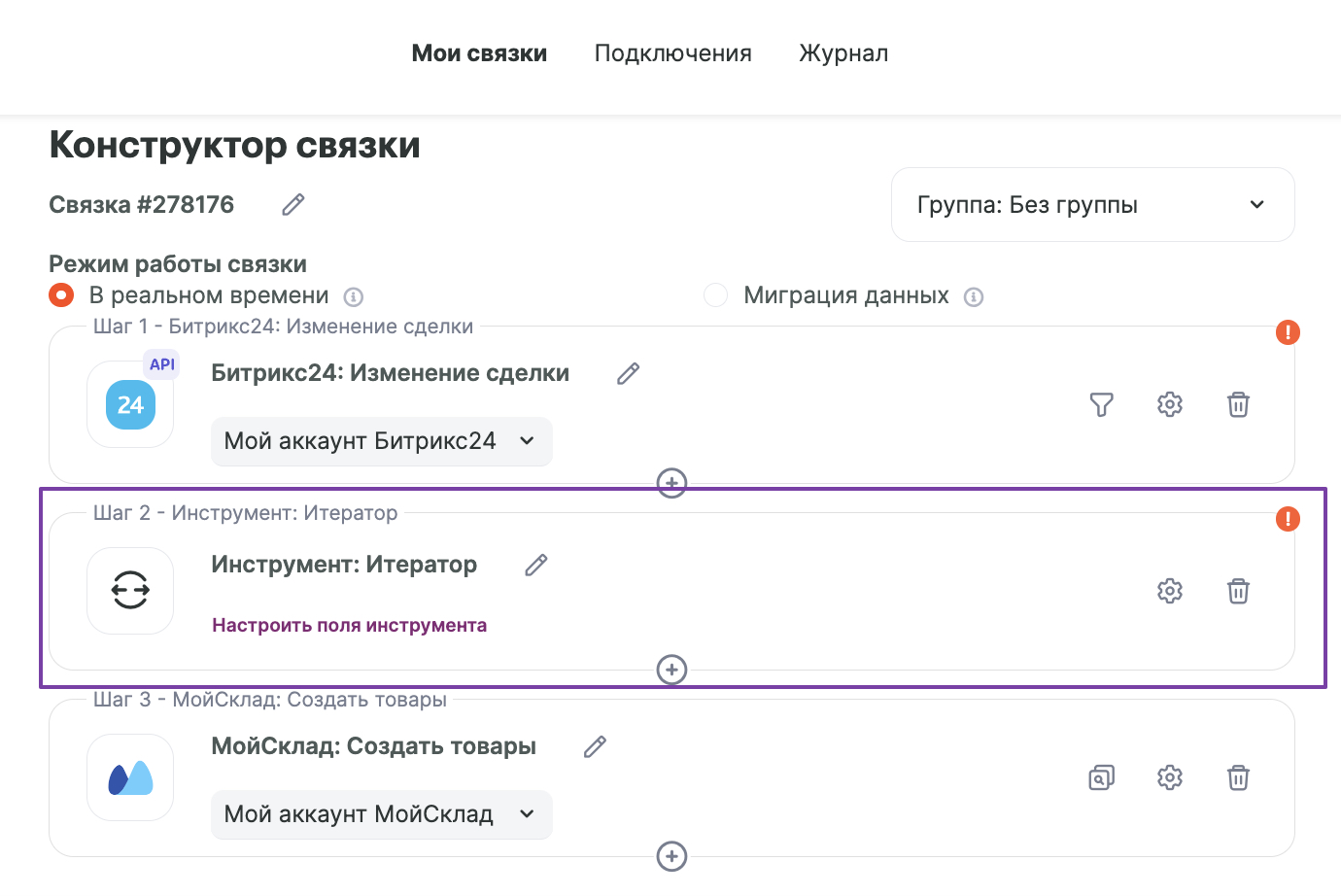1341x896 pixels.
Task: Open the Подключения tab
Action: pyautogui.click(x=672, y=53)
